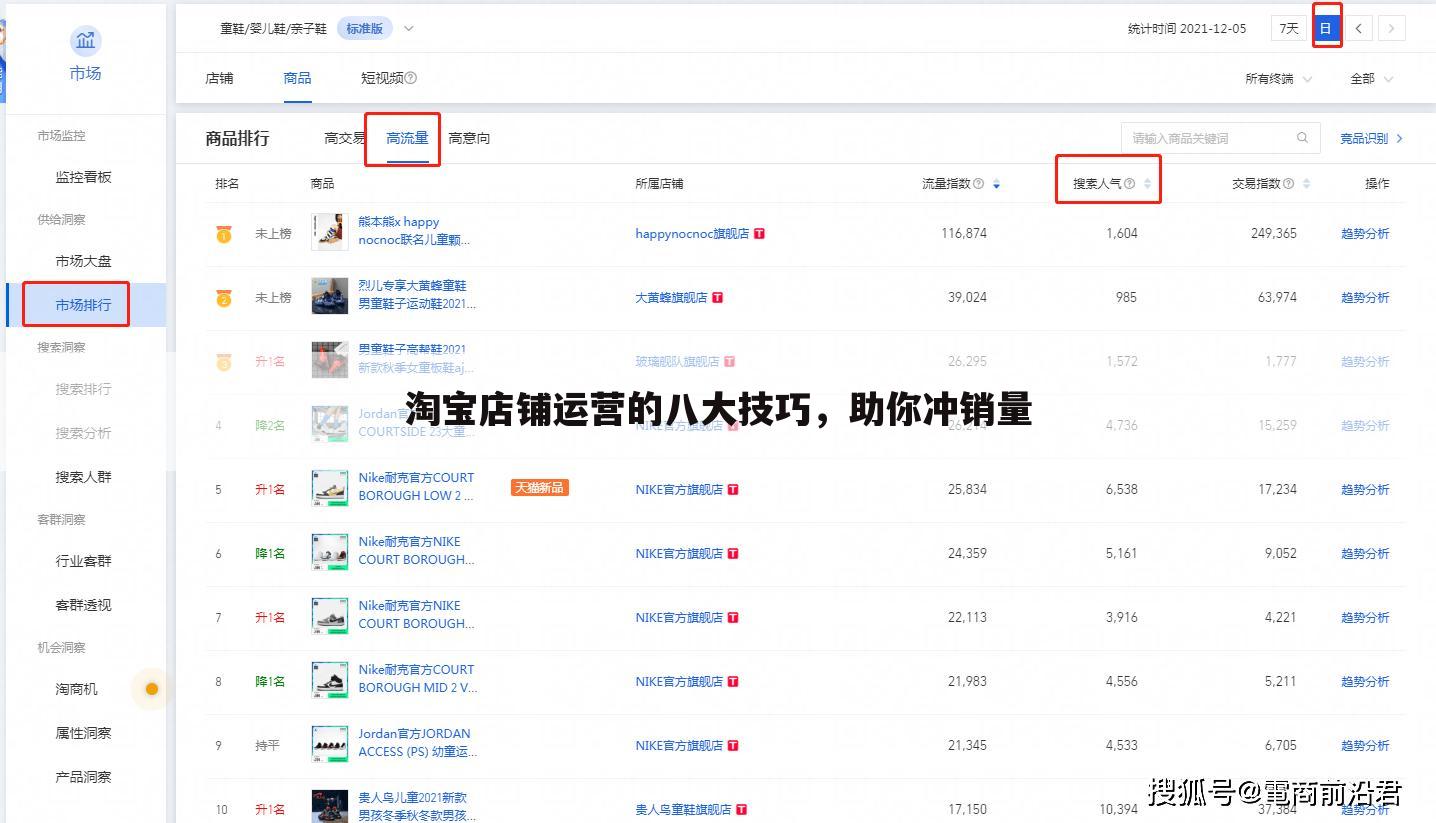The width and height of the screenshot is (1436, 823).
Task: Open thumbnail of Nike COURT BOROUGH LOW 2
Action: point(330,488)
